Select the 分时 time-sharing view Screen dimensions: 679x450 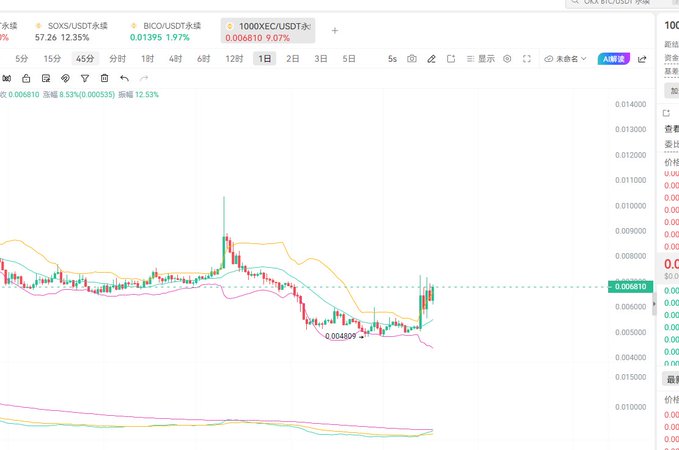(117, 59)
